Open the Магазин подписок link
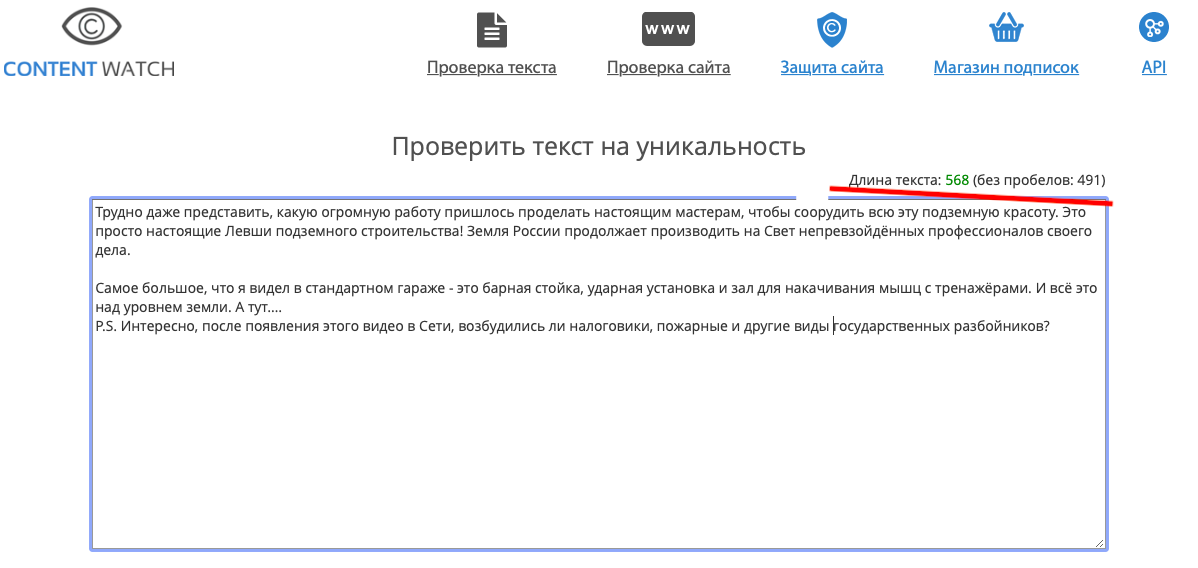The image size is (1198, 568). click(1005, 68)
